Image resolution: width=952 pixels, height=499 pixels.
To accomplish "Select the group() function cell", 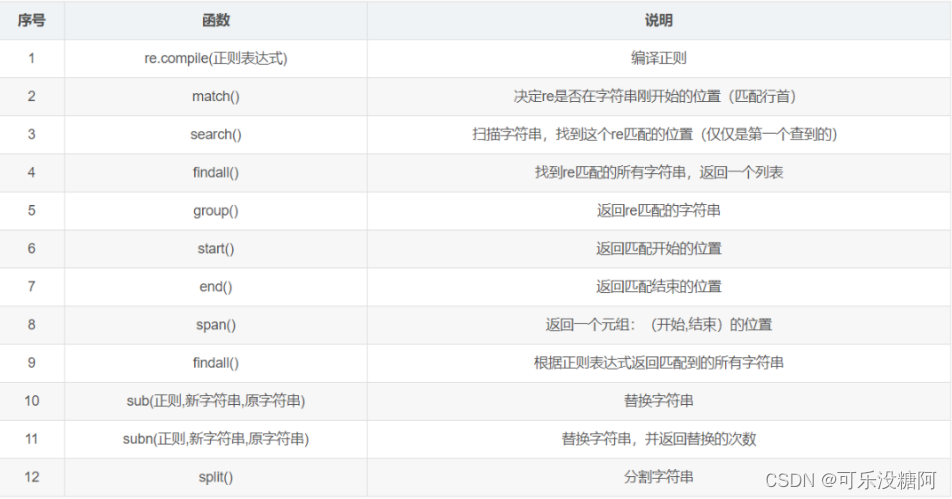I will tap(216, 211).
